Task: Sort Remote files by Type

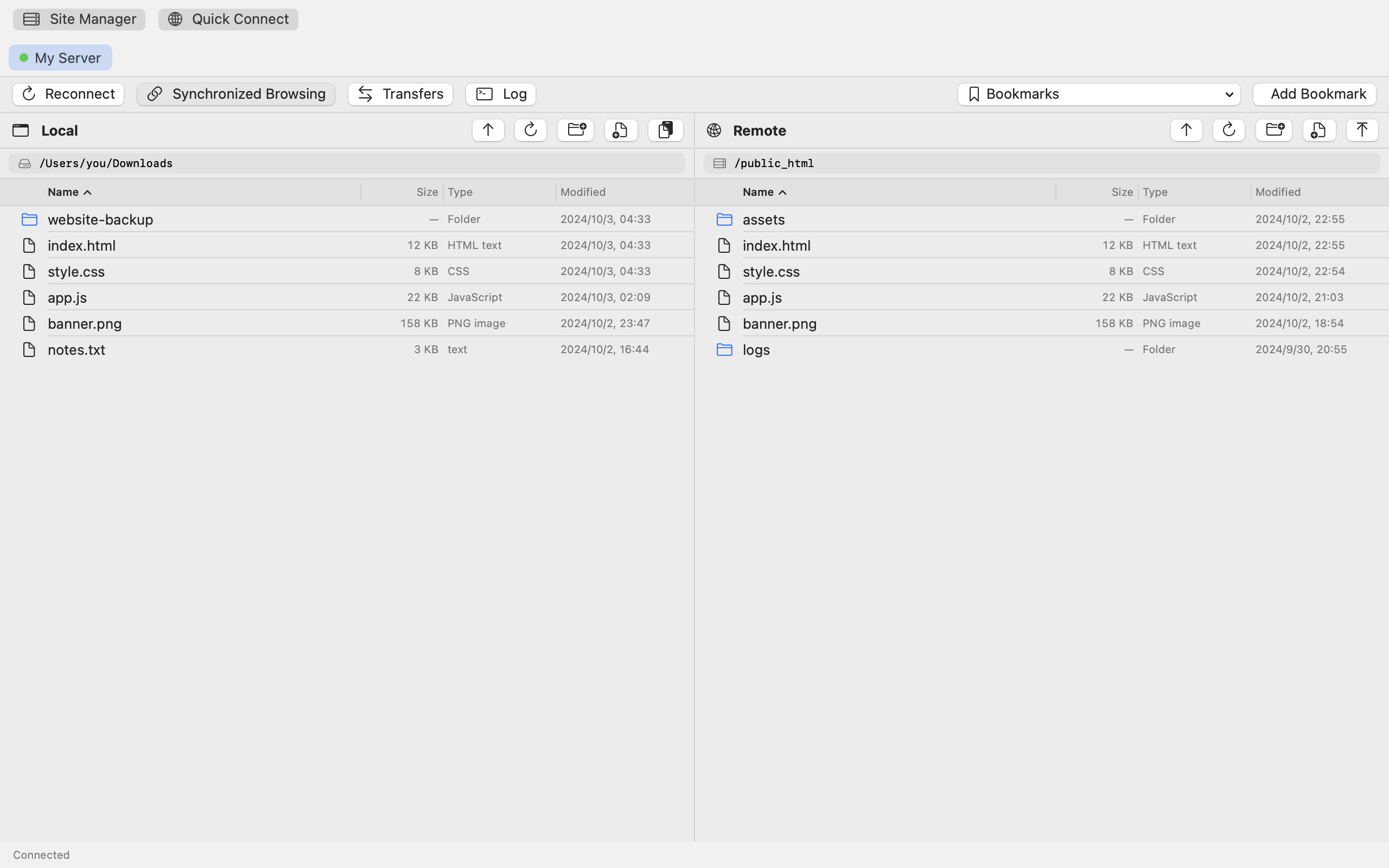Action: [1155, 192]
